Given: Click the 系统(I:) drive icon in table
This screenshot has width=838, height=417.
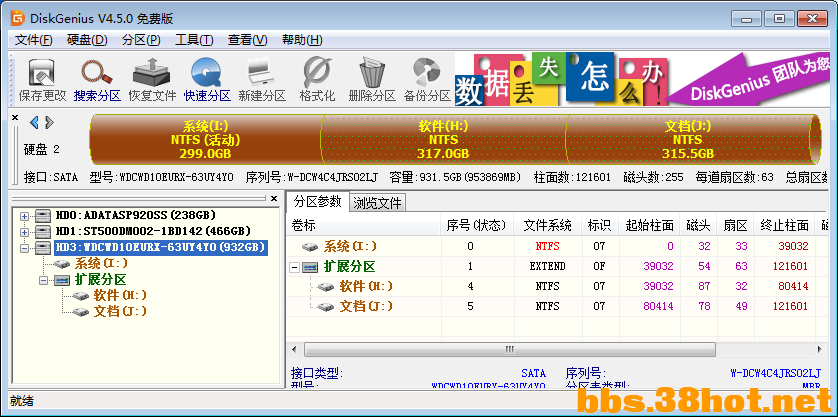Looking at the screenshot, I should (x=310, y=247).
